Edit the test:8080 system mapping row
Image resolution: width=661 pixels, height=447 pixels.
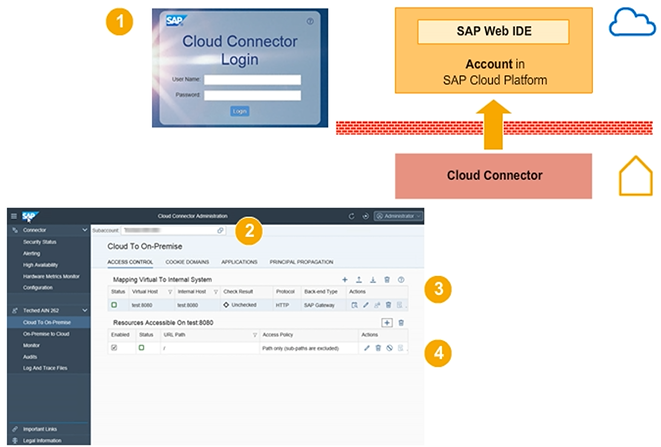point(366,304)
